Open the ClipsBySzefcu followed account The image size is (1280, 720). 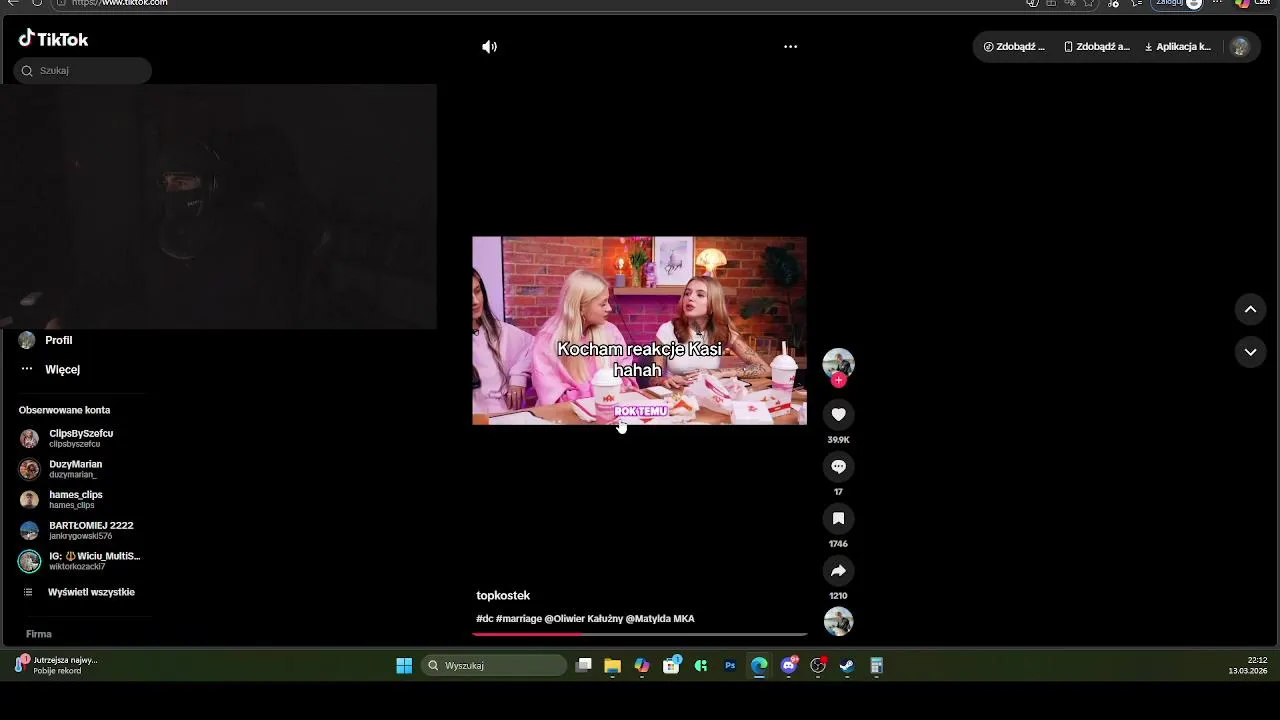[80, 438]
